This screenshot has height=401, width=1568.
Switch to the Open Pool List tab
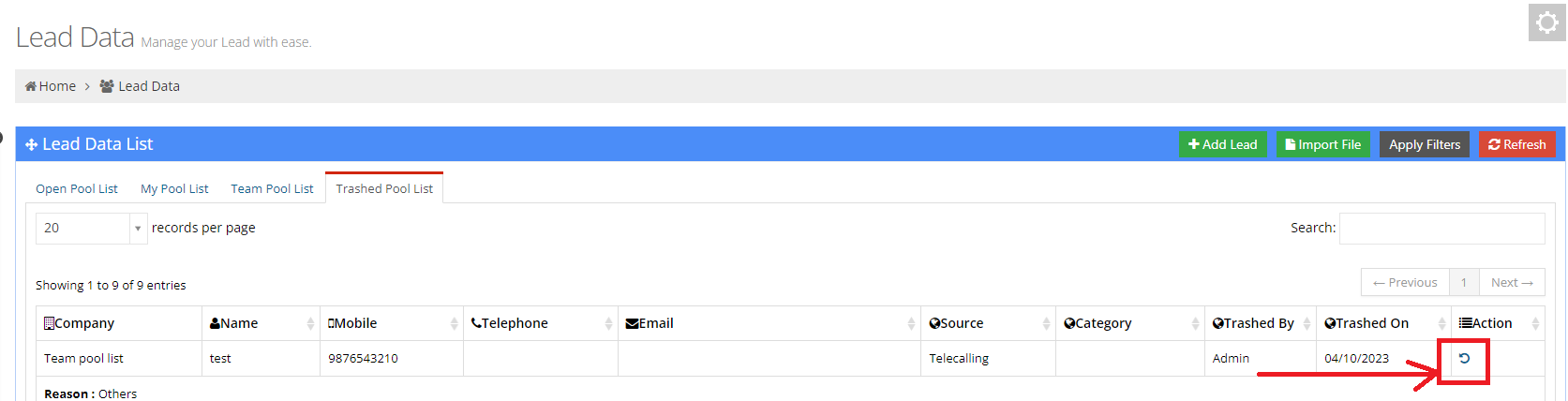77,188
